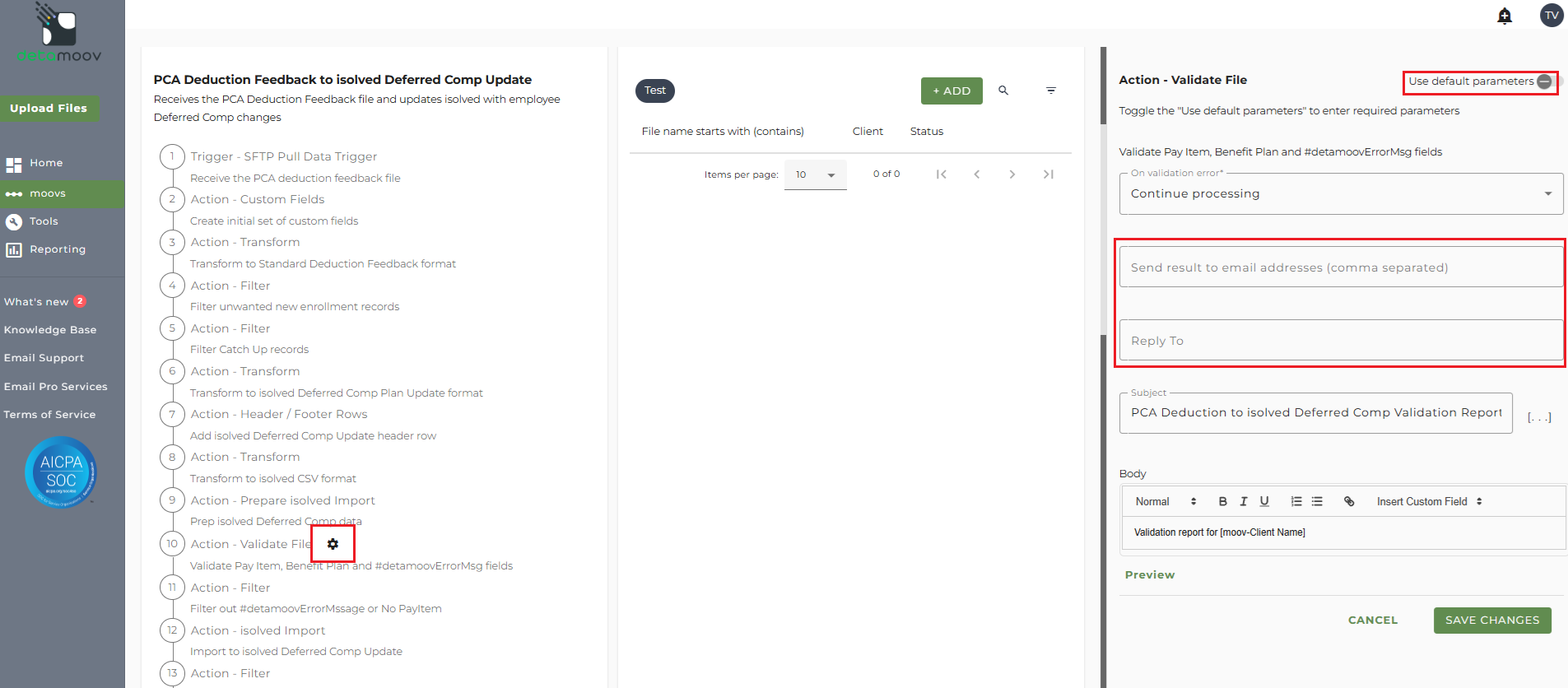Viewport: 1568px width, 688px height.
Task: Select step 3 Transform to Standard Deduction
Action: 245,242
